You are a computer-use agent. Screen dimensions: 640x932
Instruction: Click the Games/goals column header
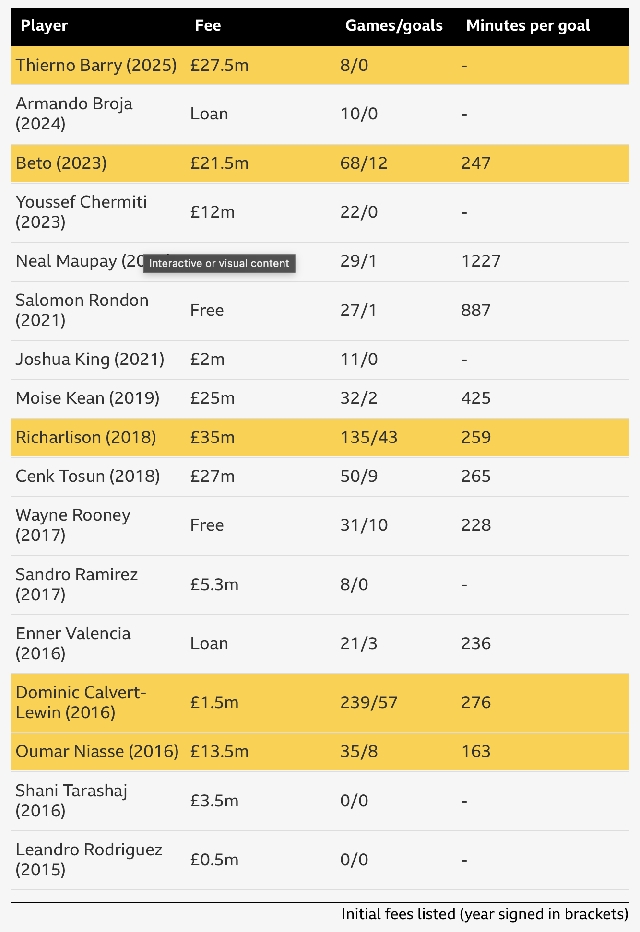click(393, 25)
